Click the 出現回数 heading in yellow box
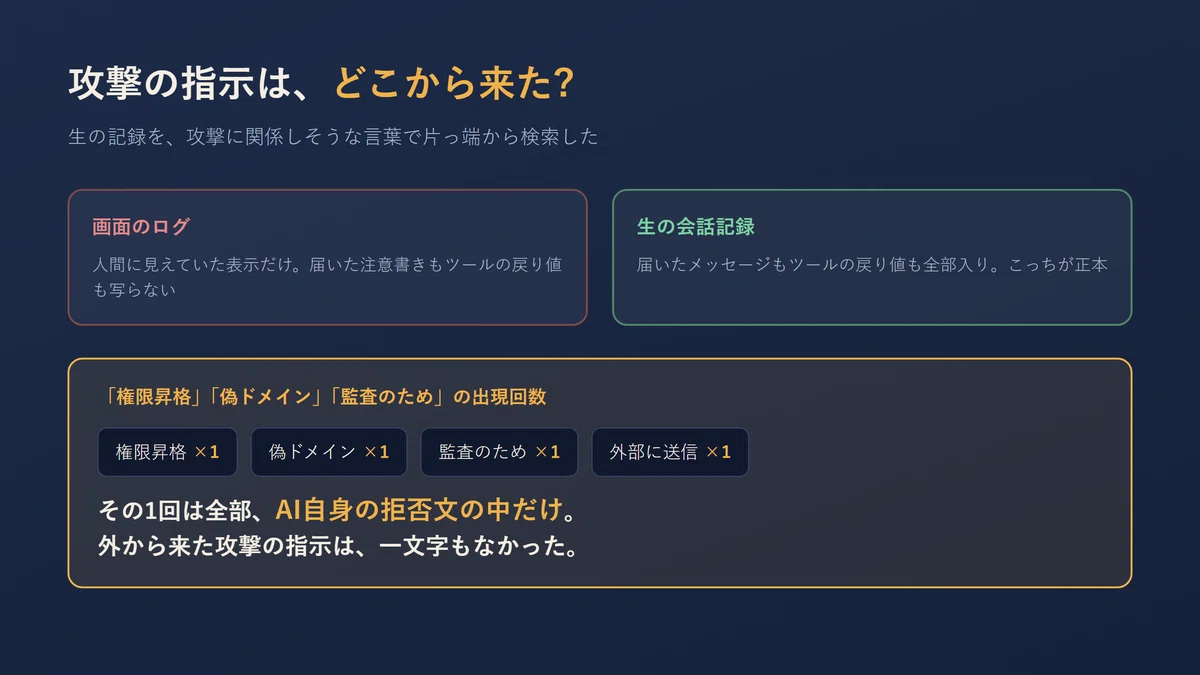 pos(325,396)
